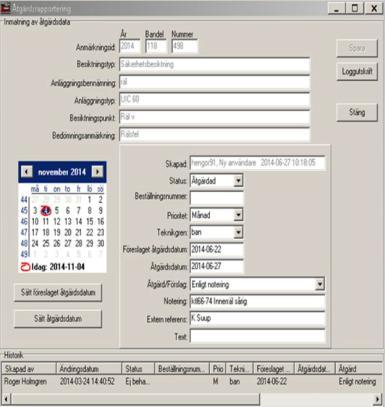Click Sätt åtgärdsdatum button
The height and width of the screenshot is (407, 385).
click(58, 319)
